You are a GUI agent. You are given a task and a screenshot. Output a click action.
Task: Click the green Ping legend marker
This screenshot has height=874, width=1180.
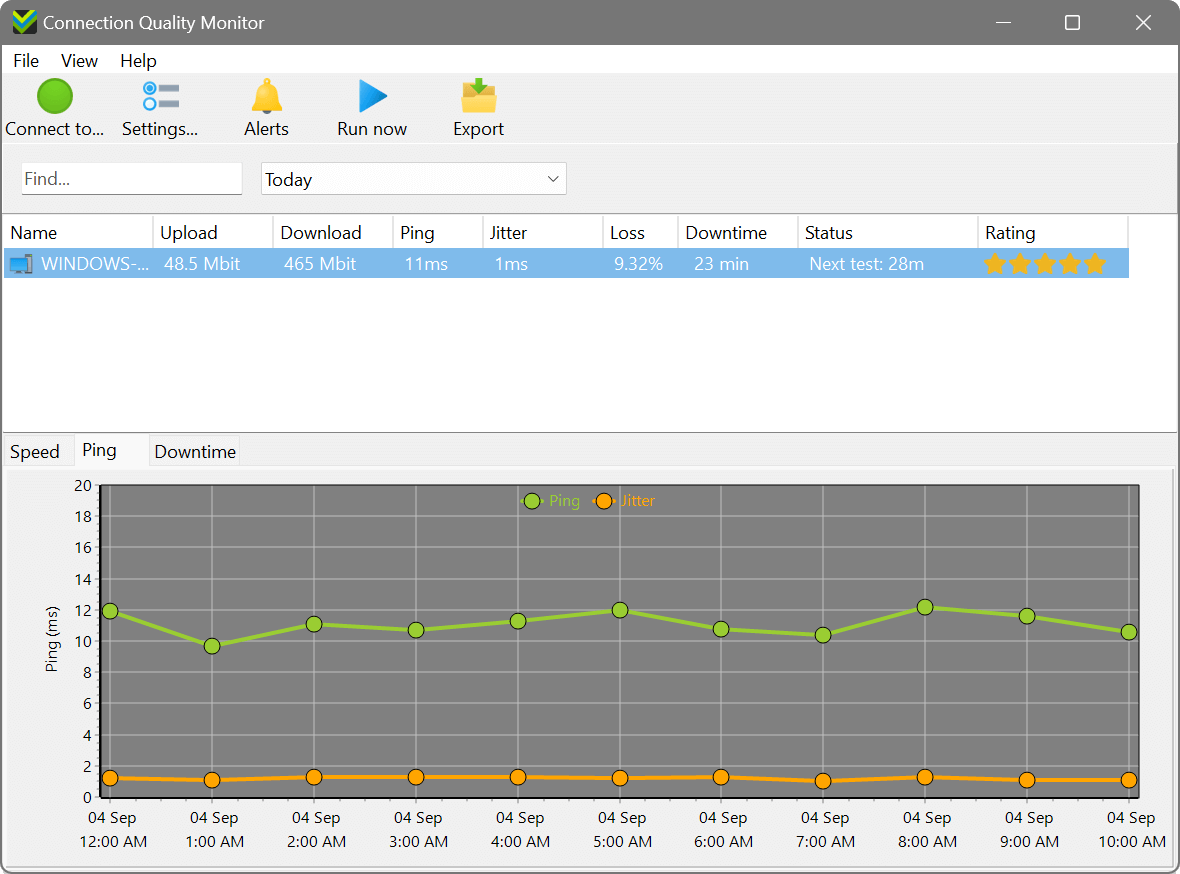coord(532,501)
